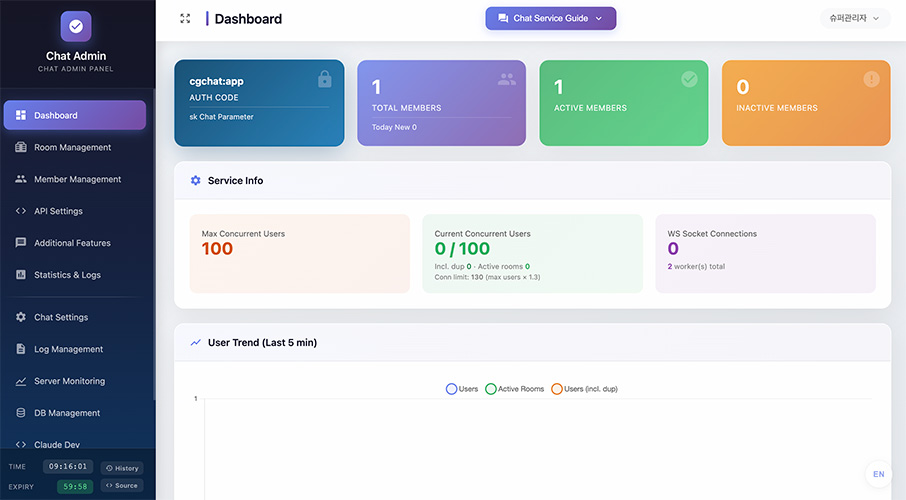Click the warning icon on Inactive Members card
Image resolution: width=906 pixels, height=500 pixels.
pos(871,79)
